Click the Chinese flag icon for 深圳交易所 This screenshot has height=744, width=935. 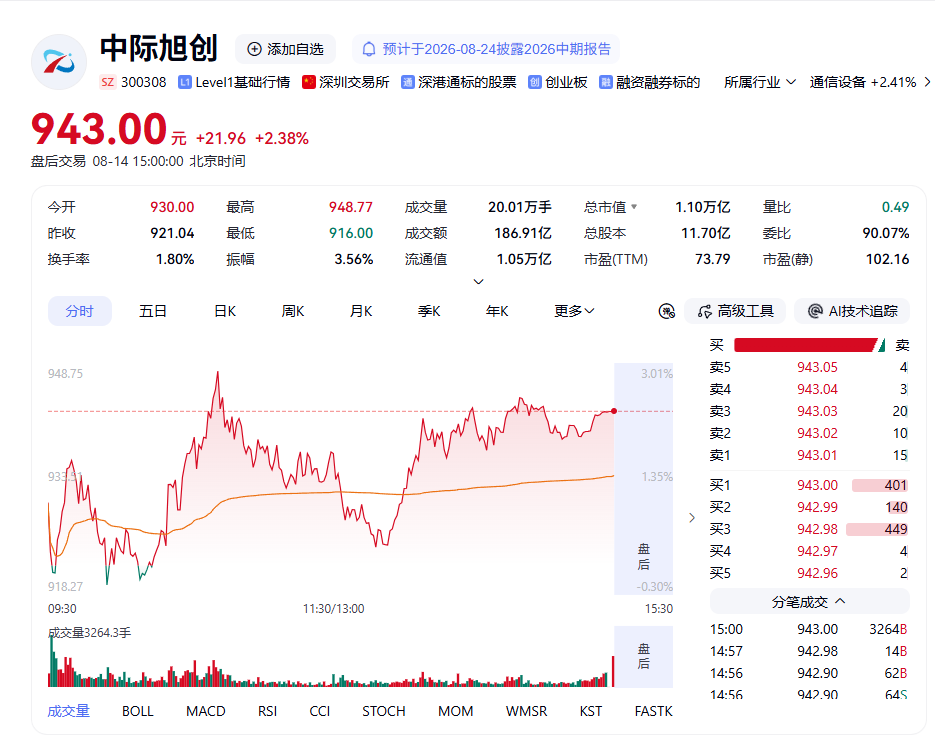pos(309,82)
